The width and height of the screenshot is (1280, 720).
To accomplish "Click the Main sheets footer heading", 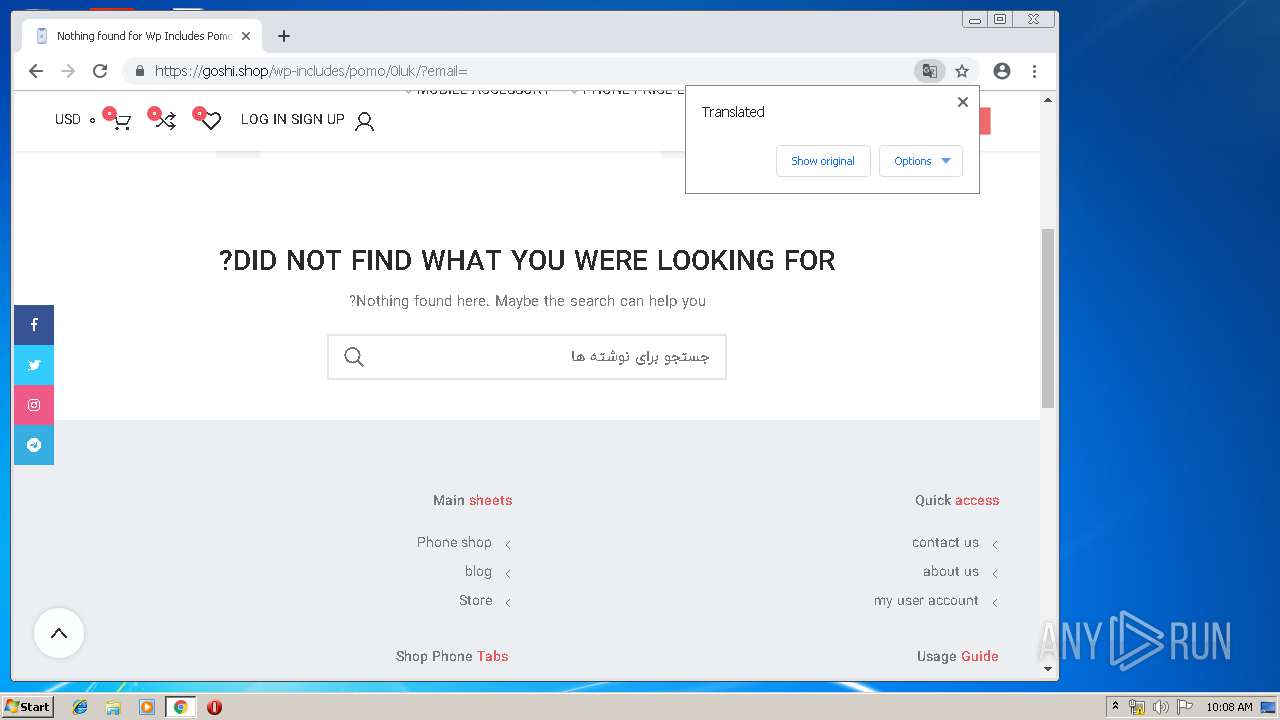I will click(472, 500).
